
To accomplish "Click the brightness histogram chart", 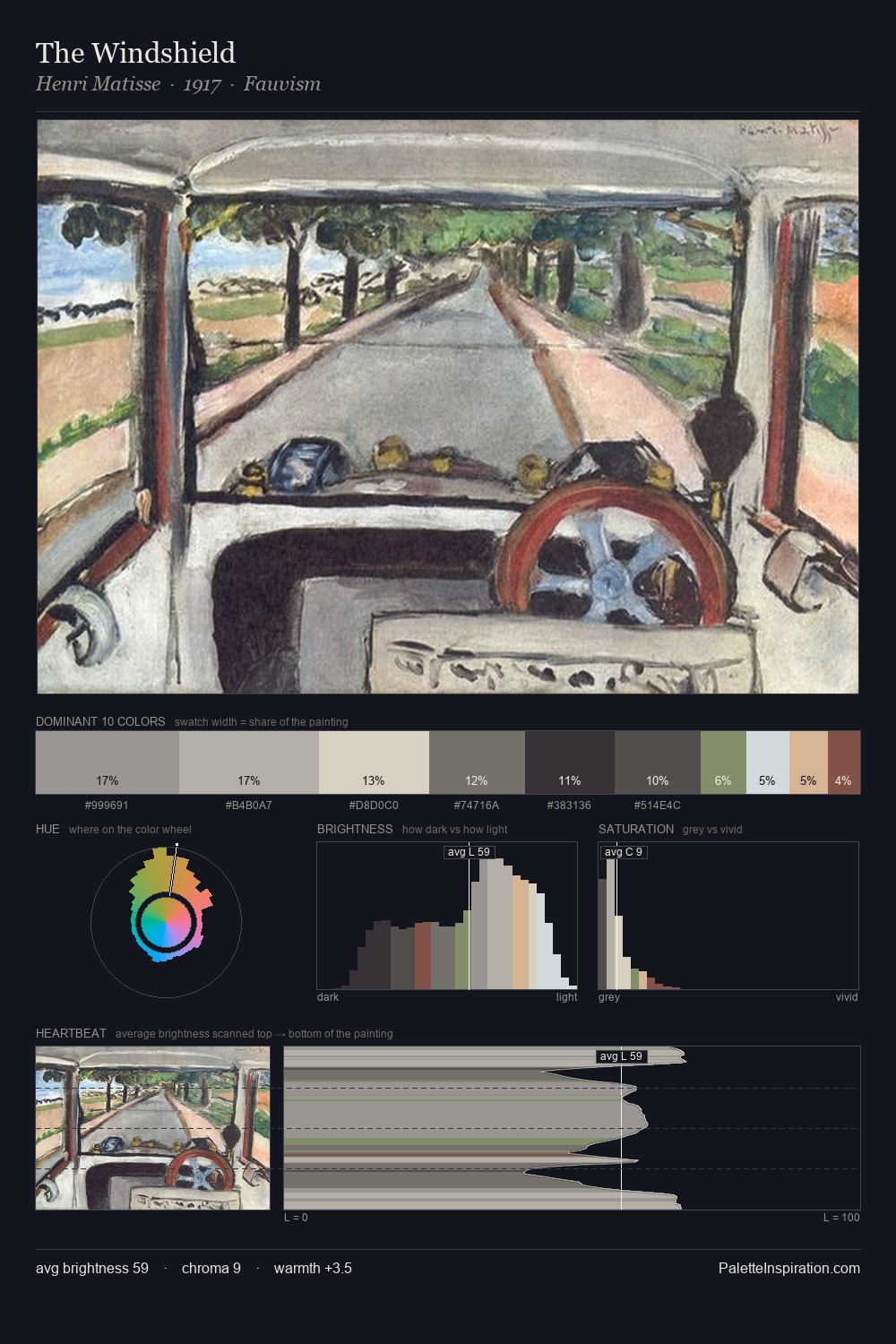I will click(x=447, y=916).
